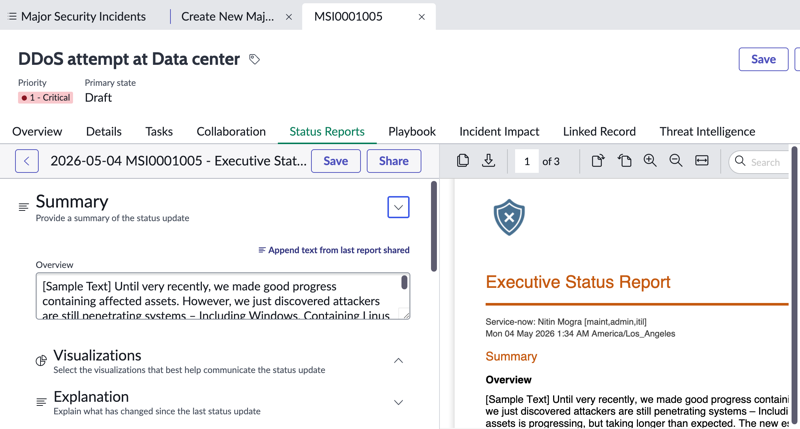Click the page number field showing 1
This screenshot has width=800, height=429.
pos(527,161)
